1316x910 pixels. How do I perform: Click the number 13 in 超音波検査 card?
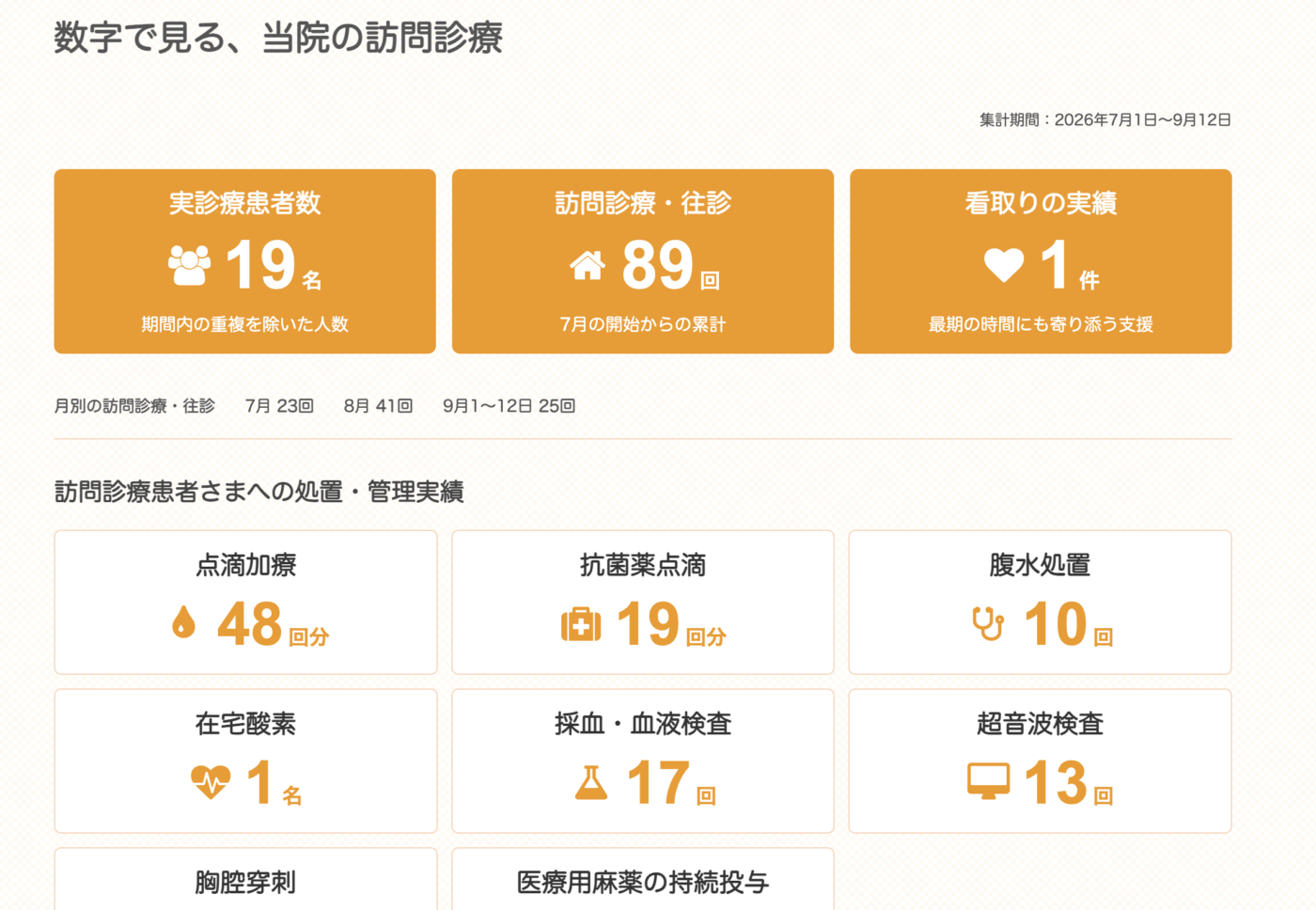pos(1056,783)
